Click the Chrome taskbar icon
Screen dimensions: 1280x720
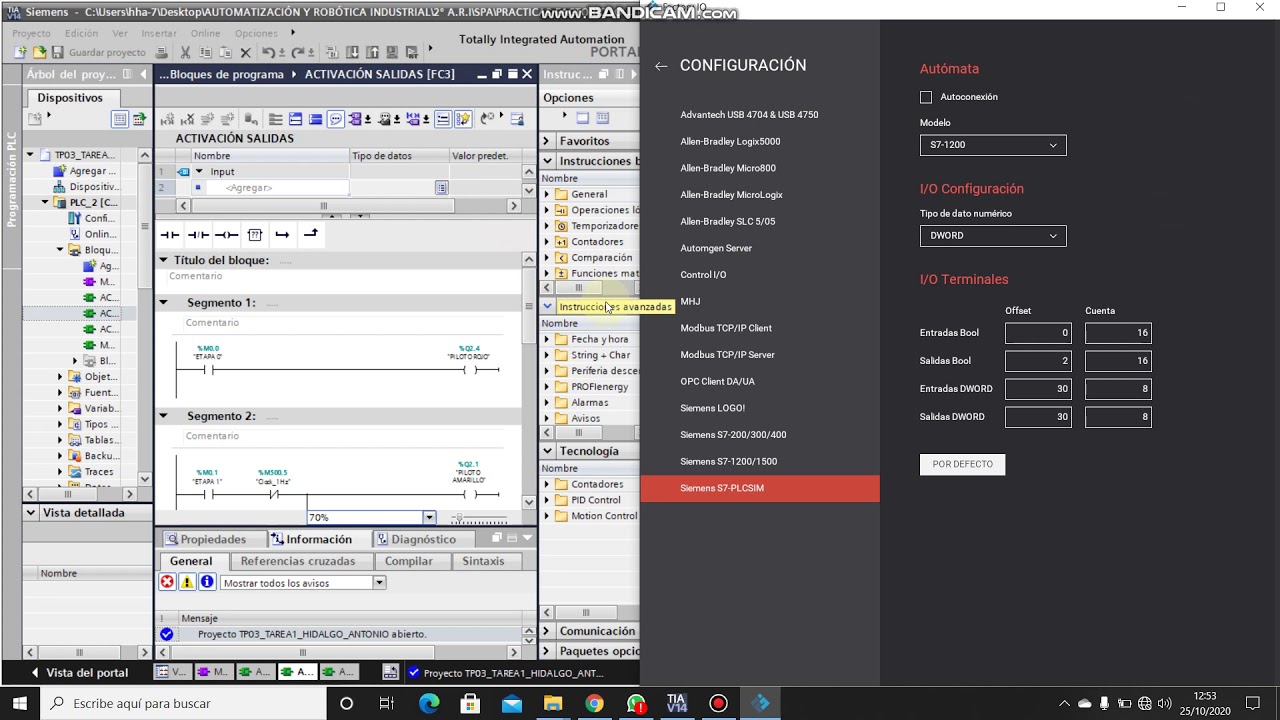594,703
